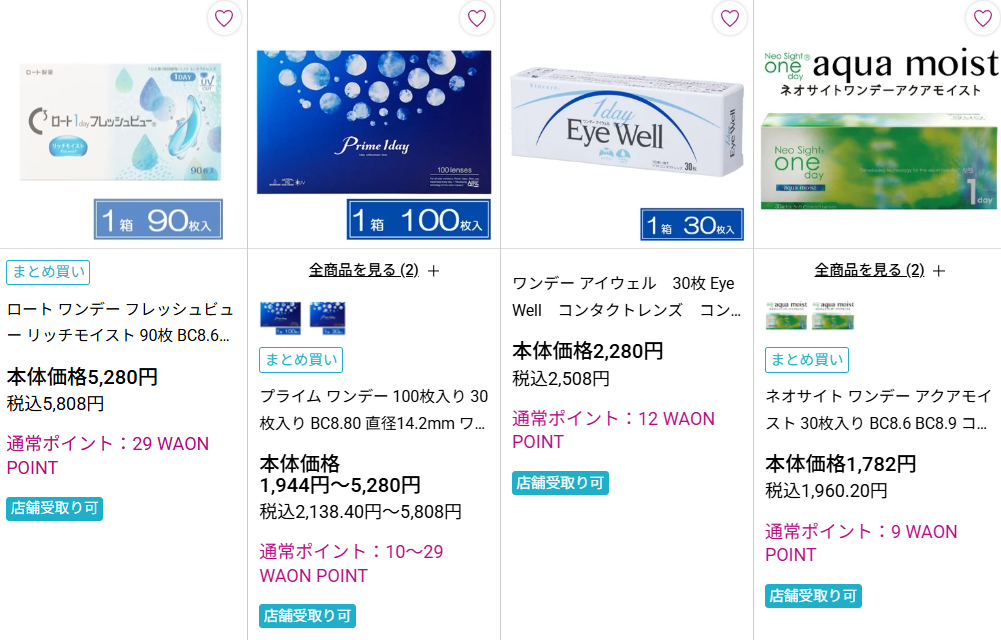Open Neo Sight one day aqua moist image

[x=881, y=130]
